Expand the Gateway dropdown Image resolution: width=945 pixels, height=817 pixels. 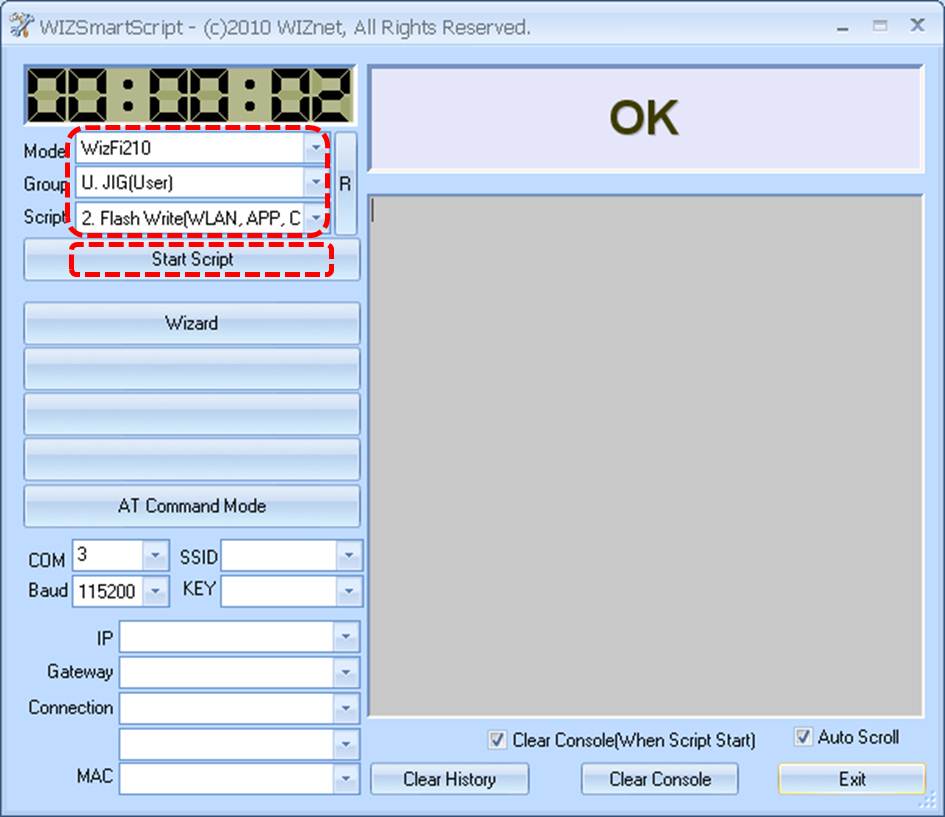click(346, 672)
